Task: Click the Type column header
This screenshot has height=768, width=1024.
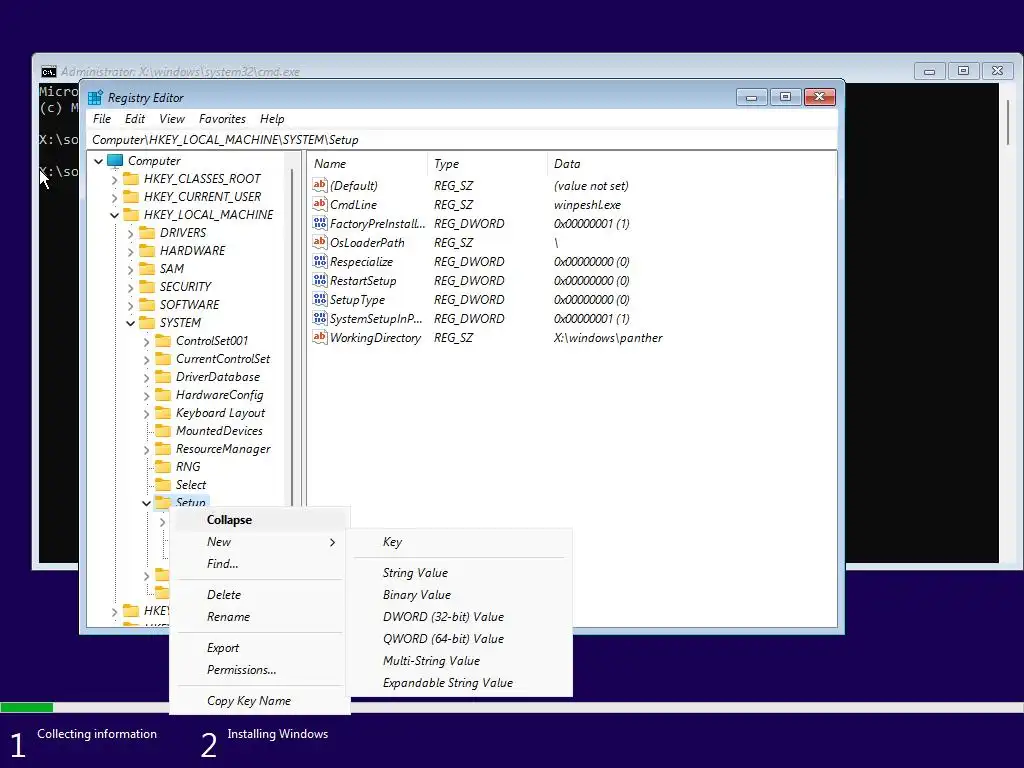Action: [487, 164]
